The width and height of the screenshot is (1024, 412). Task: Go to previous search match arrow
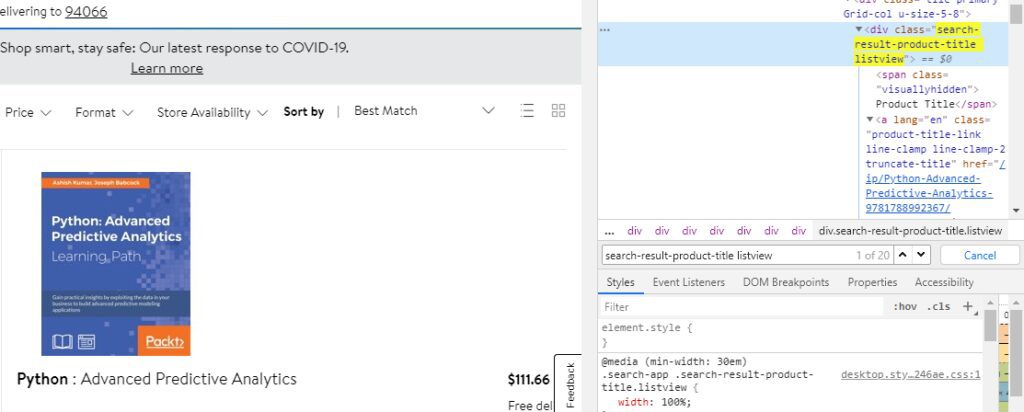coord(903,255)
